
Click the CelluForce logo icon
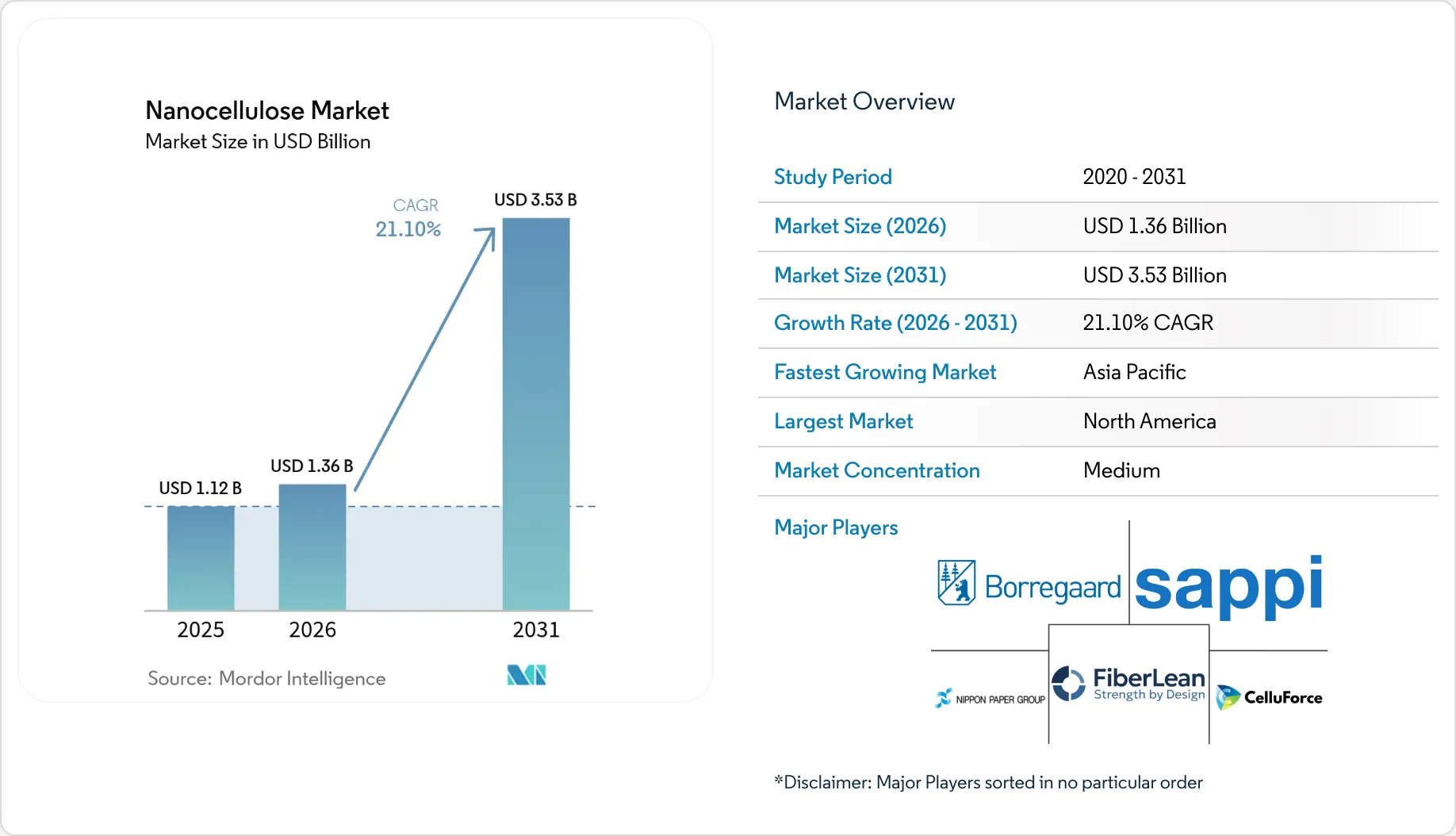pos(1228,697)
